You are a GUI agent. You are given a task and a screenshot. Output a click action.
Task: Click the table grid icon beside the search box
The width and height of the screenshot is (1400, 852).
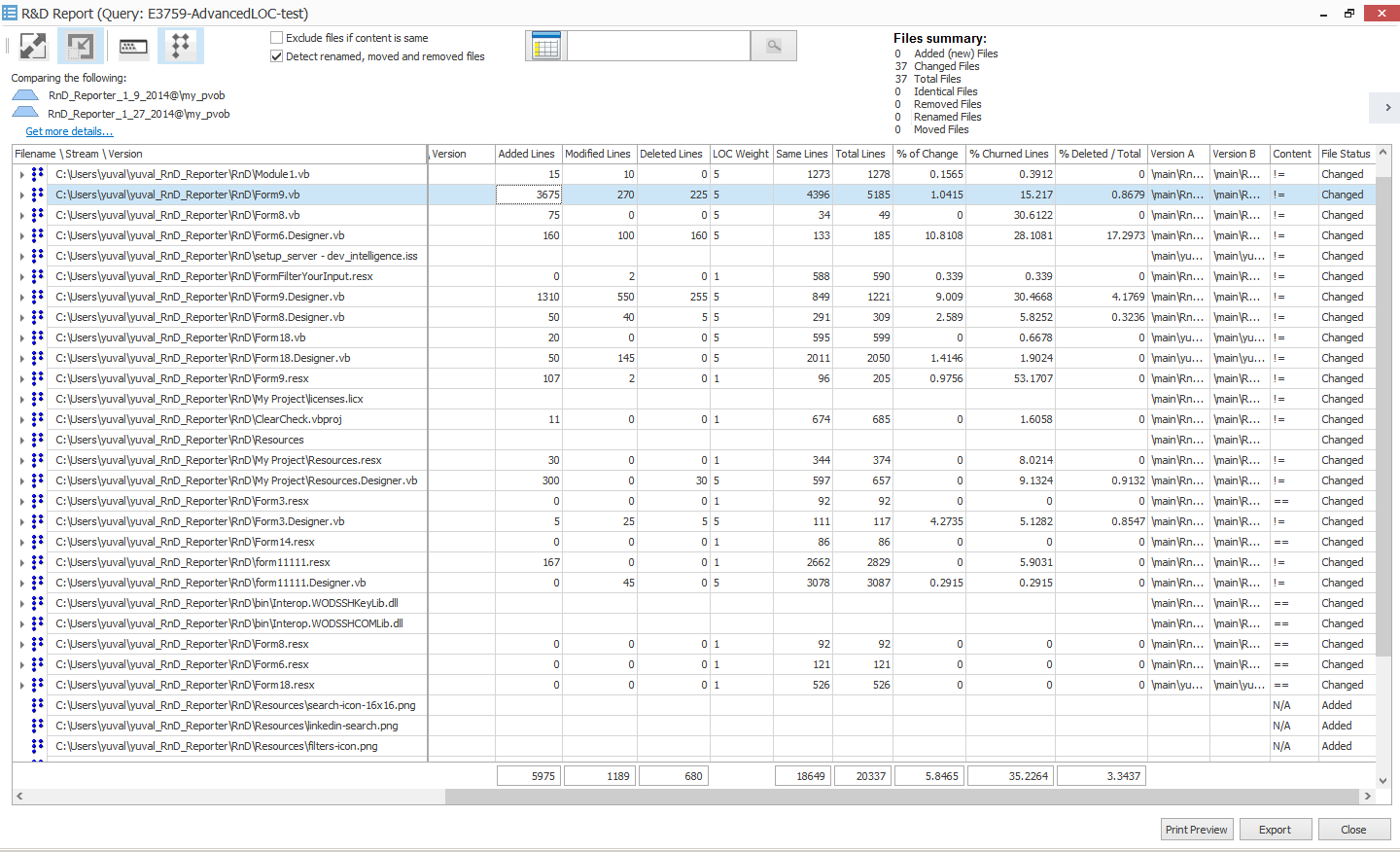point(546,46)
